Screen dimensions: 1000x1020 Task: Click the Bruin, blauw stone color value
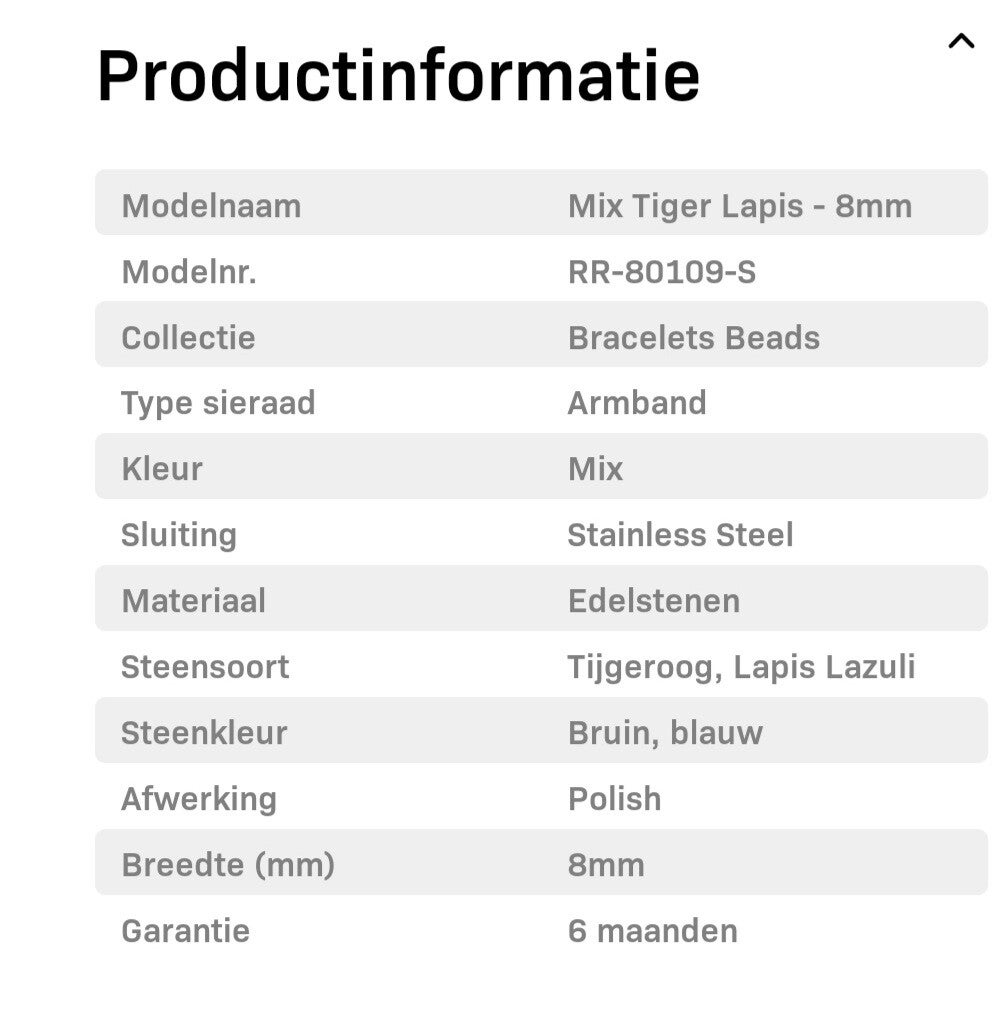tap(665, 733)
